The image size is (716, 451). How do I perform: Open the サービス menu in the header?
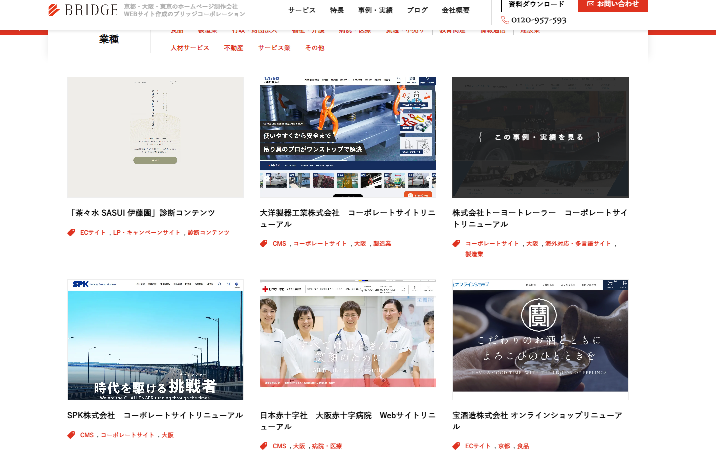301,10
